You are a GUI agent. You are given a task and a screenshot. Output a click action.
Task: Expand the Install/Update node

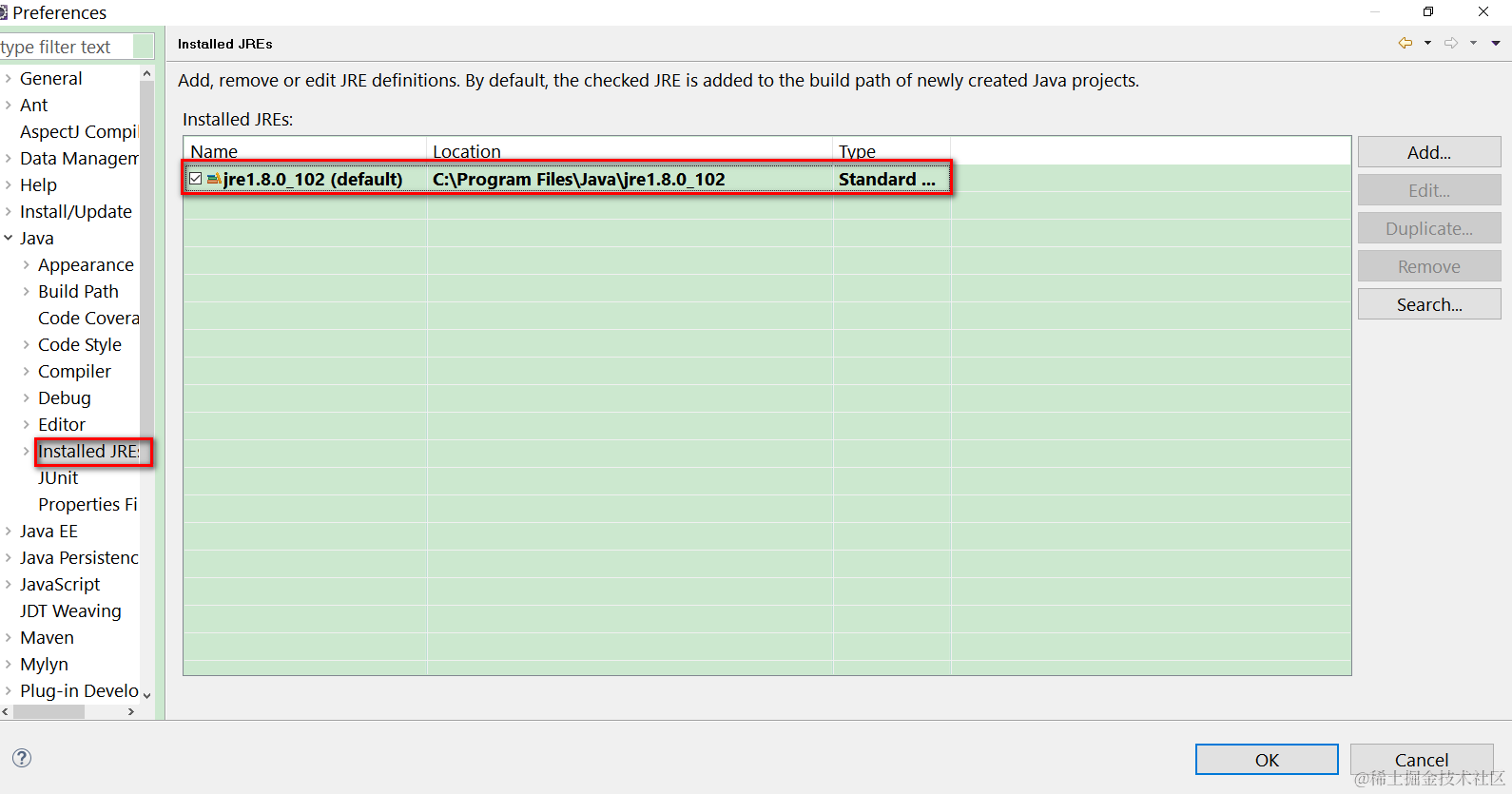pos(9,211)
